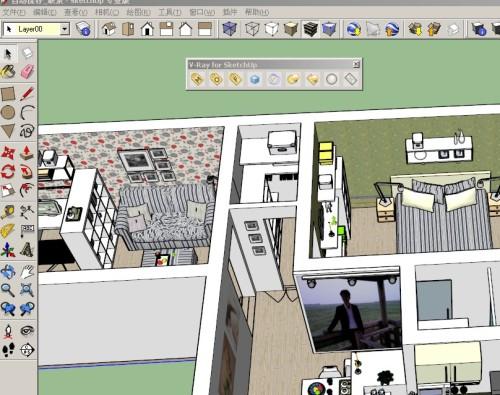Toggle X-ray face style
The width and height of the screenshot is (500, 395).
pos(229,29)
